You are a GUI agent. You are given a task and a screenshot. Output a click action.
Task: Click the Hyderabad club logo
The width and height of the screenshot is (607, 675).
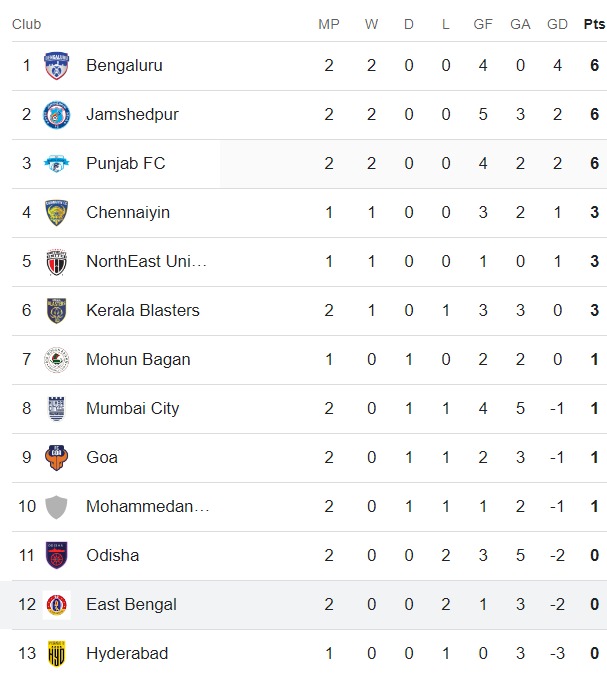point(57,653)
